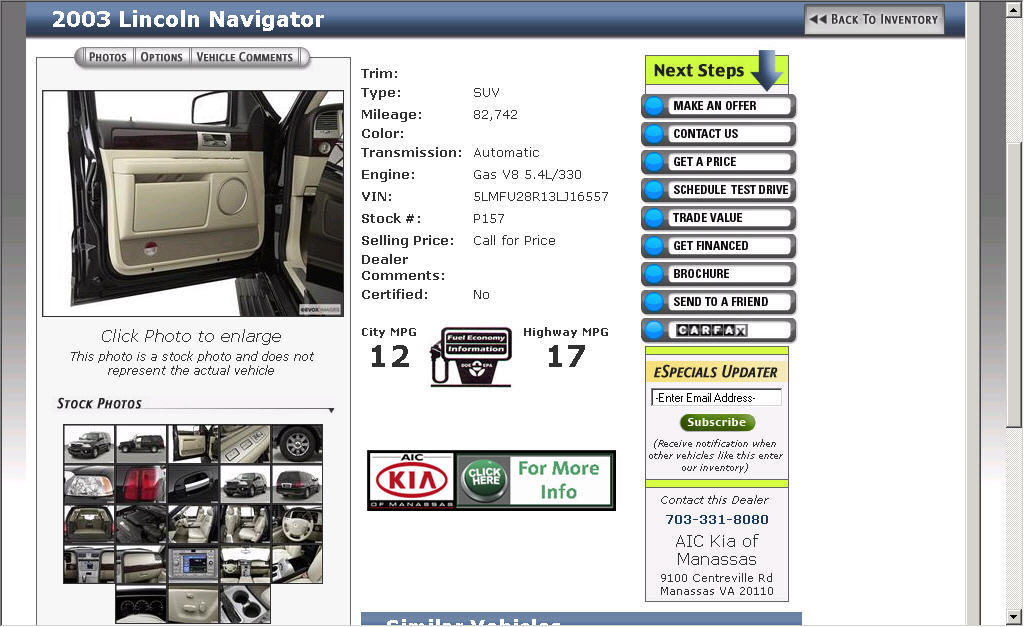Image resolution: width=1024 pixels, height=627 pixels.
Task: Select the cup holders thumbnail
Action: pyautogui.click(x=245, y=604)
